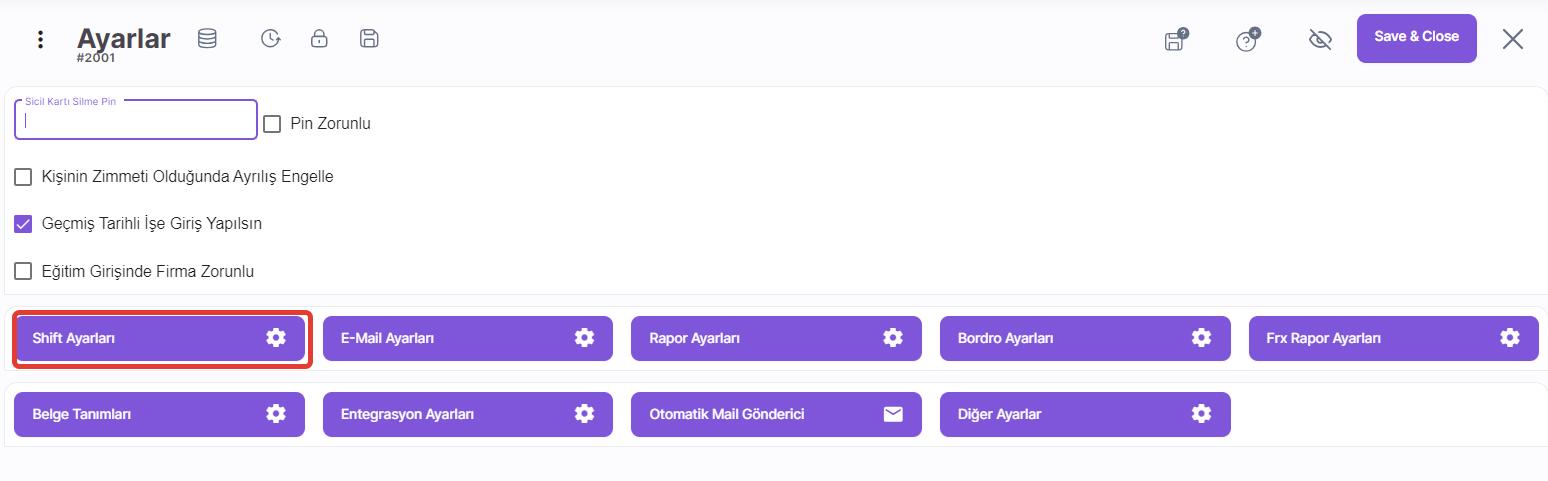This screenshot has width=1548, height=481.
Task: Open Shift Ayarları settings
Action: (x=159, y=338)
